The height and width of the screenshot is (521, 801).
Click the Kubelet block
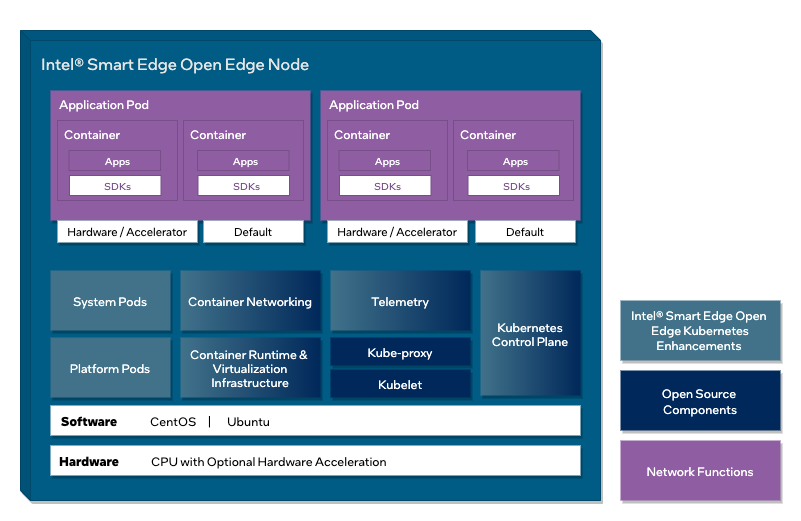click(x=400, y=385)
